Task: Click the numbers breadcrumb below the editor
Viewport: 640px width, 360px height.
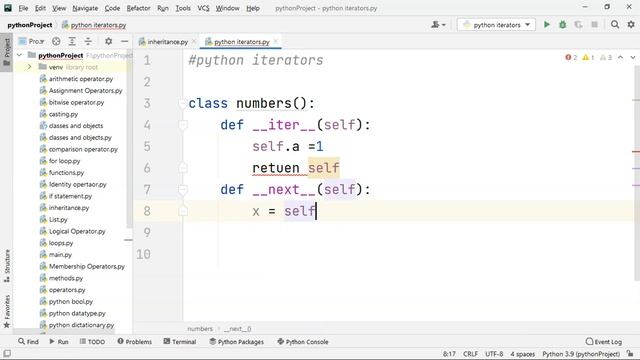Action: click(x=200, y=329)
